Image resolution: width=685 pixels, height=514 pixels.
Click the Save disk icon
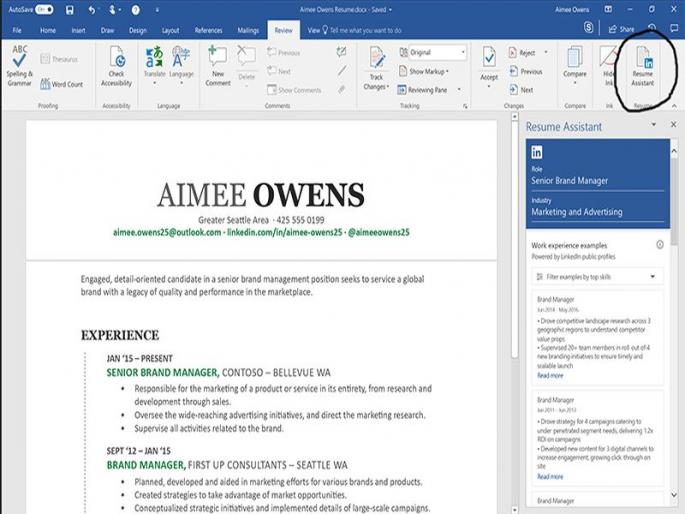pos(69,10)
